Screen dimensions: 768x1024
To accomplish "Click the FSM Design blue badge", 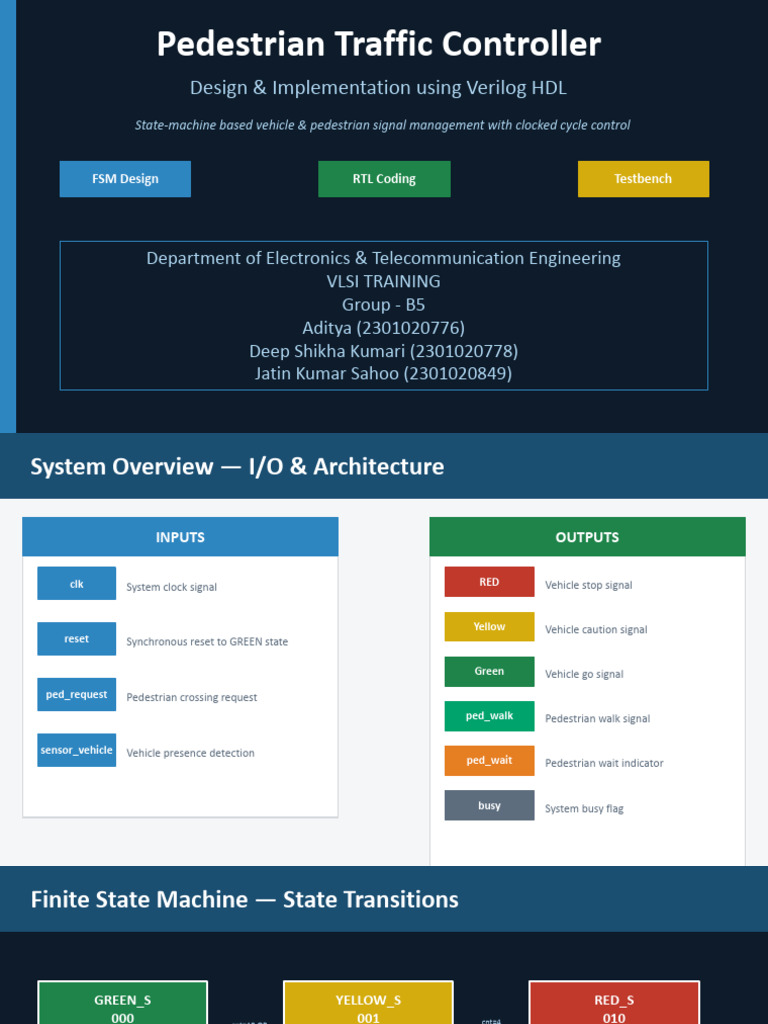I will [x=125, y=179].
